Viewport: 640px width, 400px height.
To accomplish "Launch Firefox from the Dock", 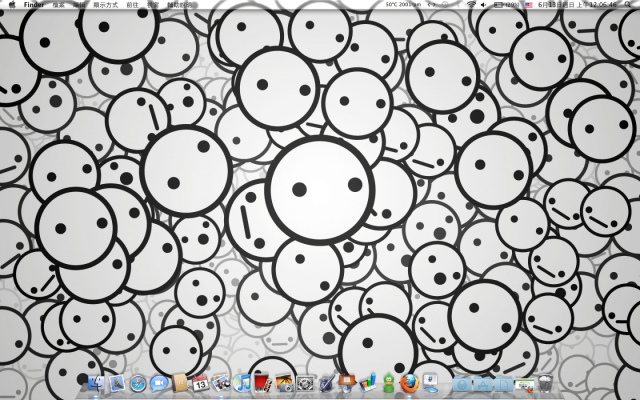I will click(409, 384).
